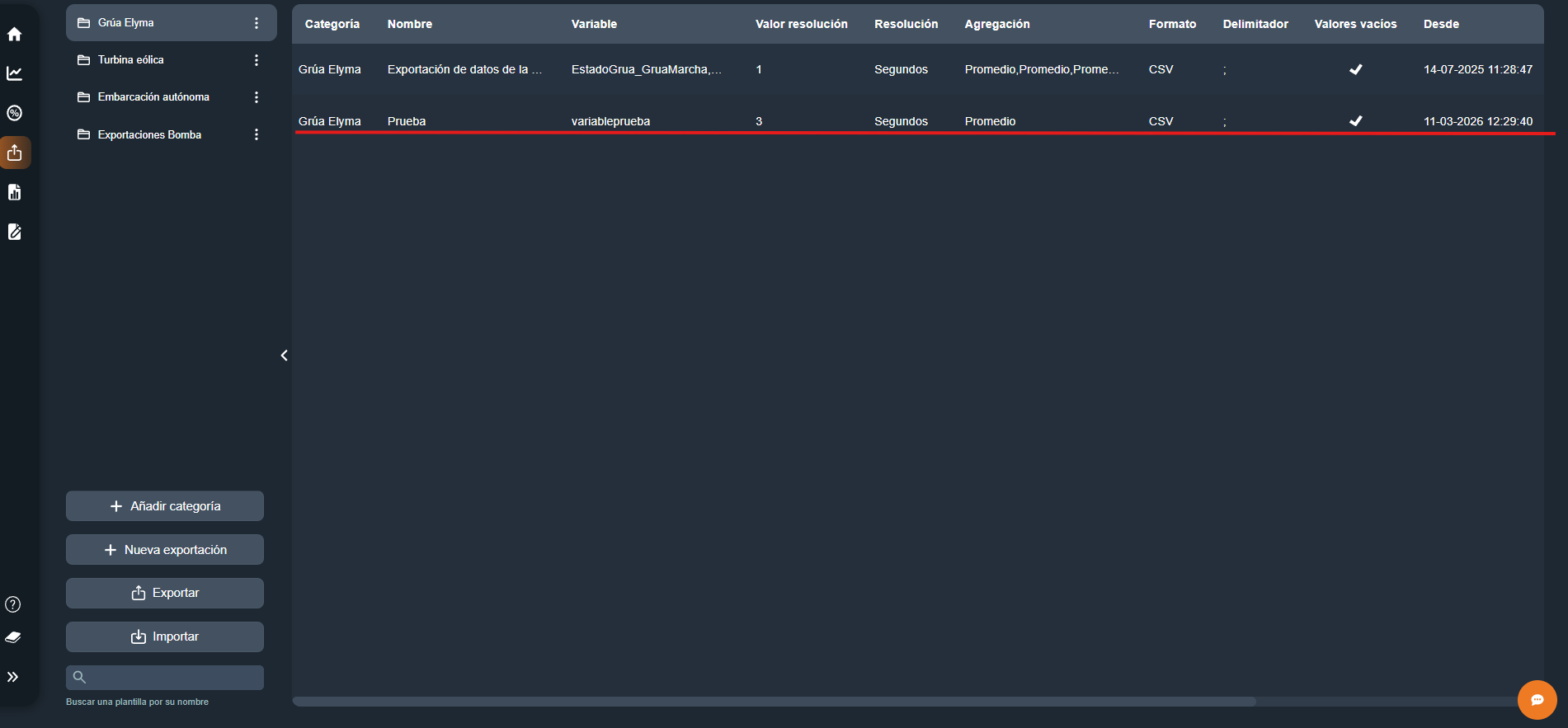Open the edit note sidebar icon

point(14,232)
